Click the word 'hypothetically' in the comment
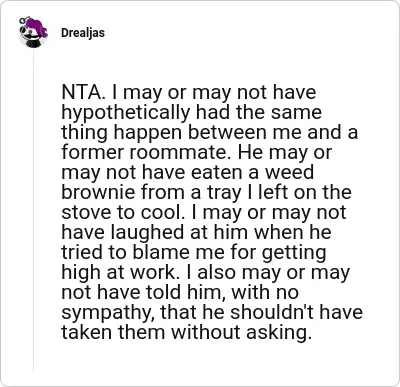 [125, 113]
